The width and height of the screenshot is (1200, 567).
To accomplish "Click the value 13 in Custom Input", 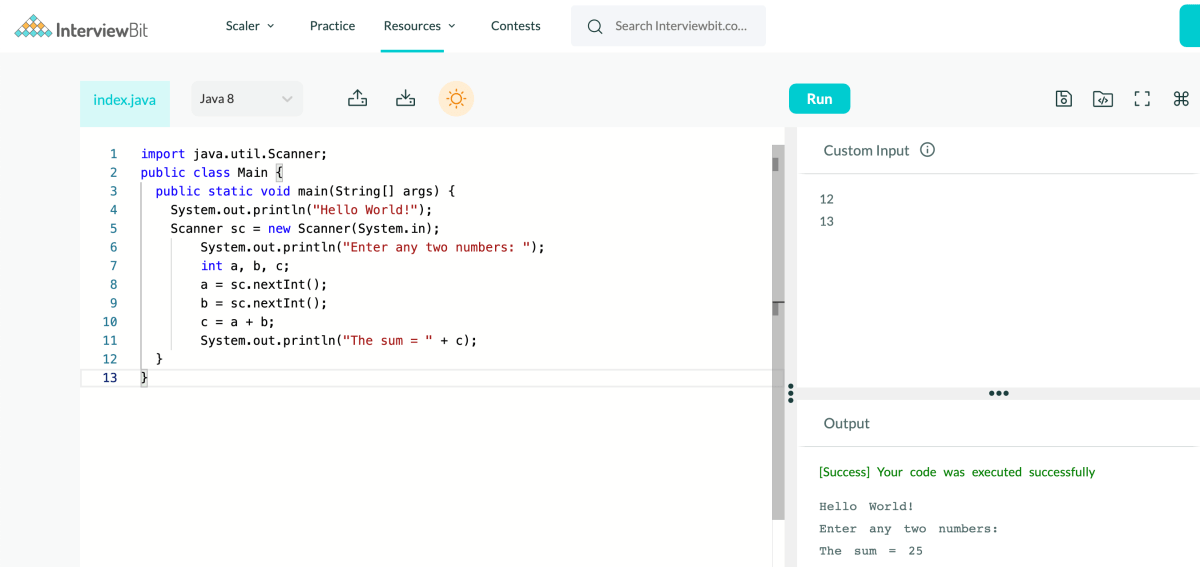I will point(826,221).
